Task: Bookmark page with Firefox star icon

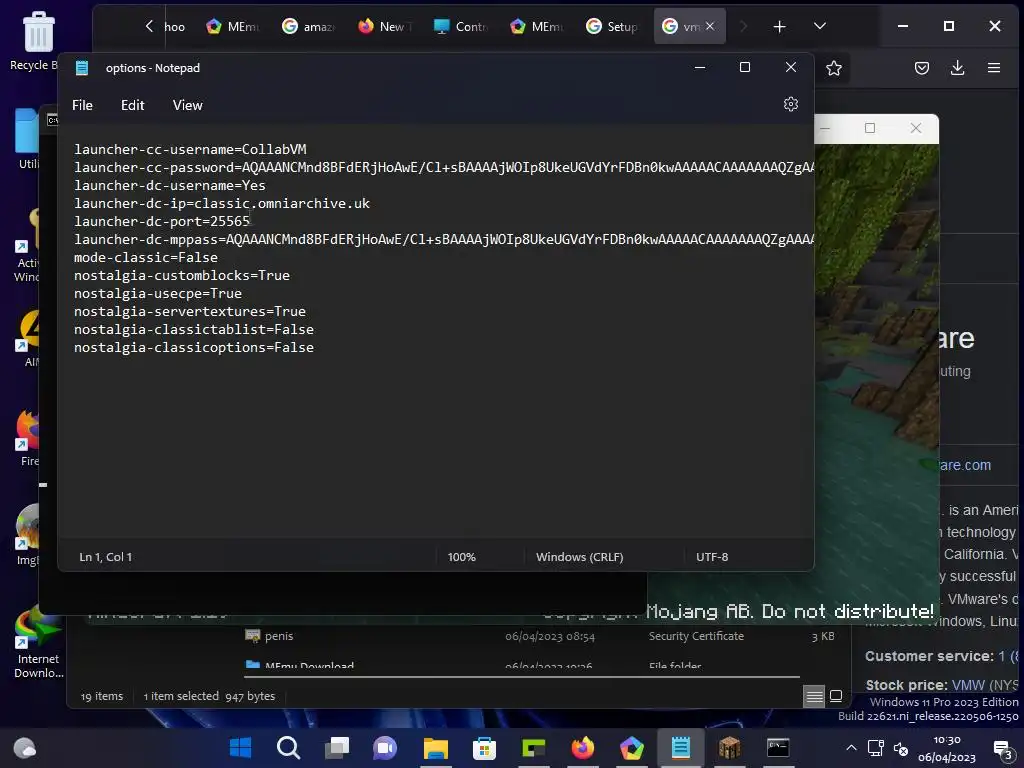Action: pos(833,68)
